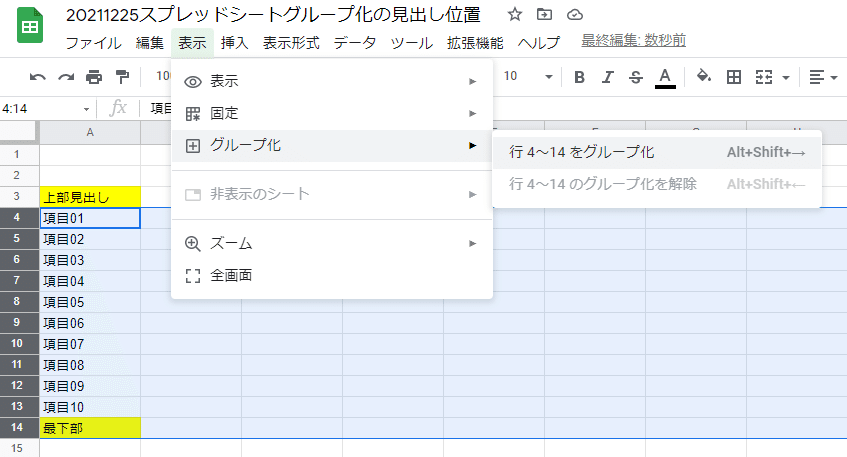Select row 8 header
Viewport: 847px width, 457px height.
[18, 302]
